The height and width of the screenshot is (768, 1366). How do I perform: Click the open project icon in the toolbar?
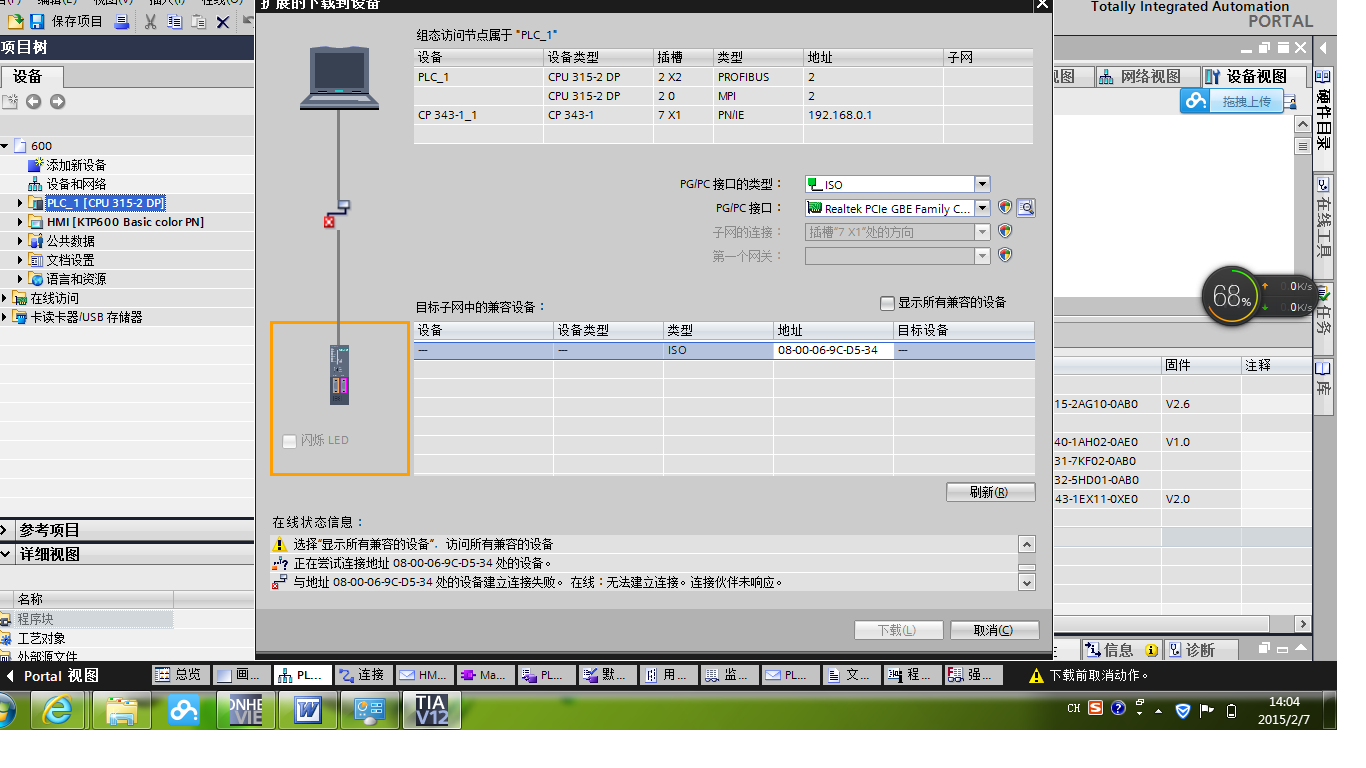pyautogui.click(x=16, y=21)
